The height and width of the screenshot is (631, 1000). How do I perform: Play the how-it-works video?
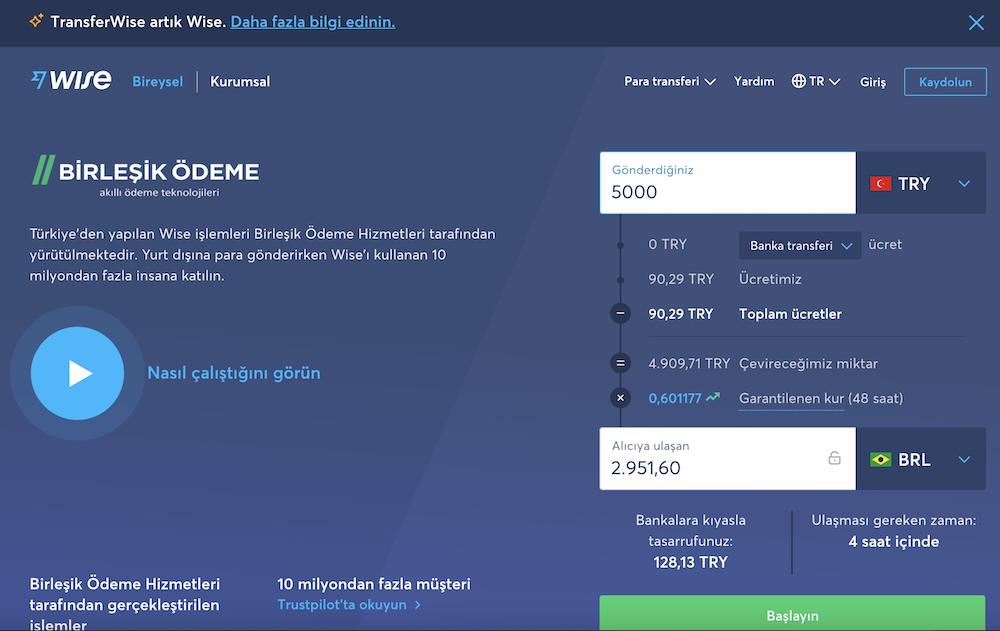[x=77, y=373]
